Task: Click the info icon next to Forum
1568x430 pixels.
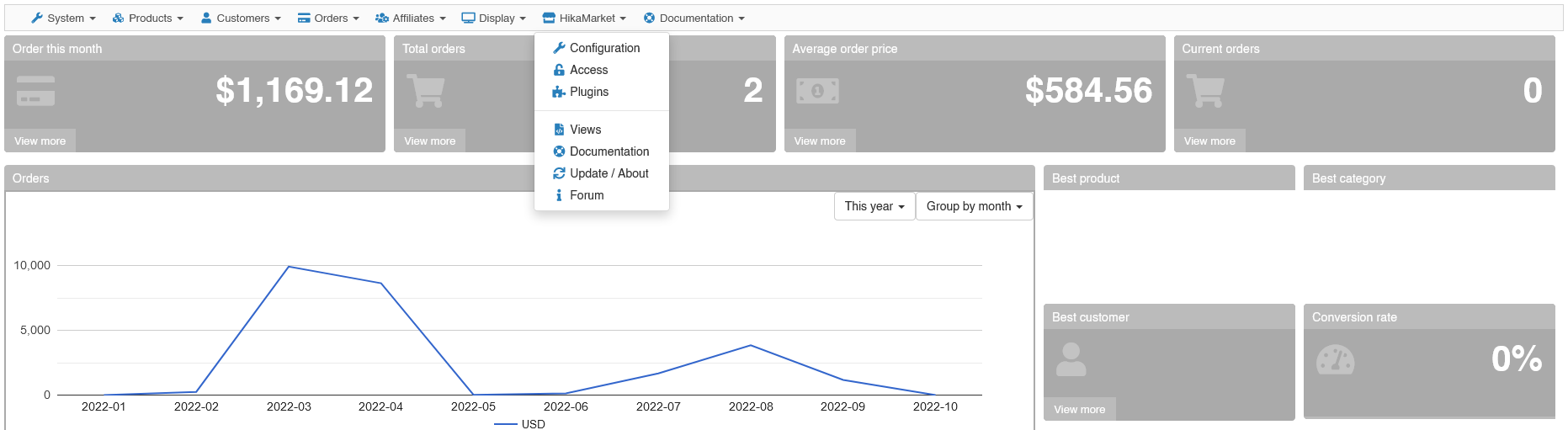Action: point(559,195)
